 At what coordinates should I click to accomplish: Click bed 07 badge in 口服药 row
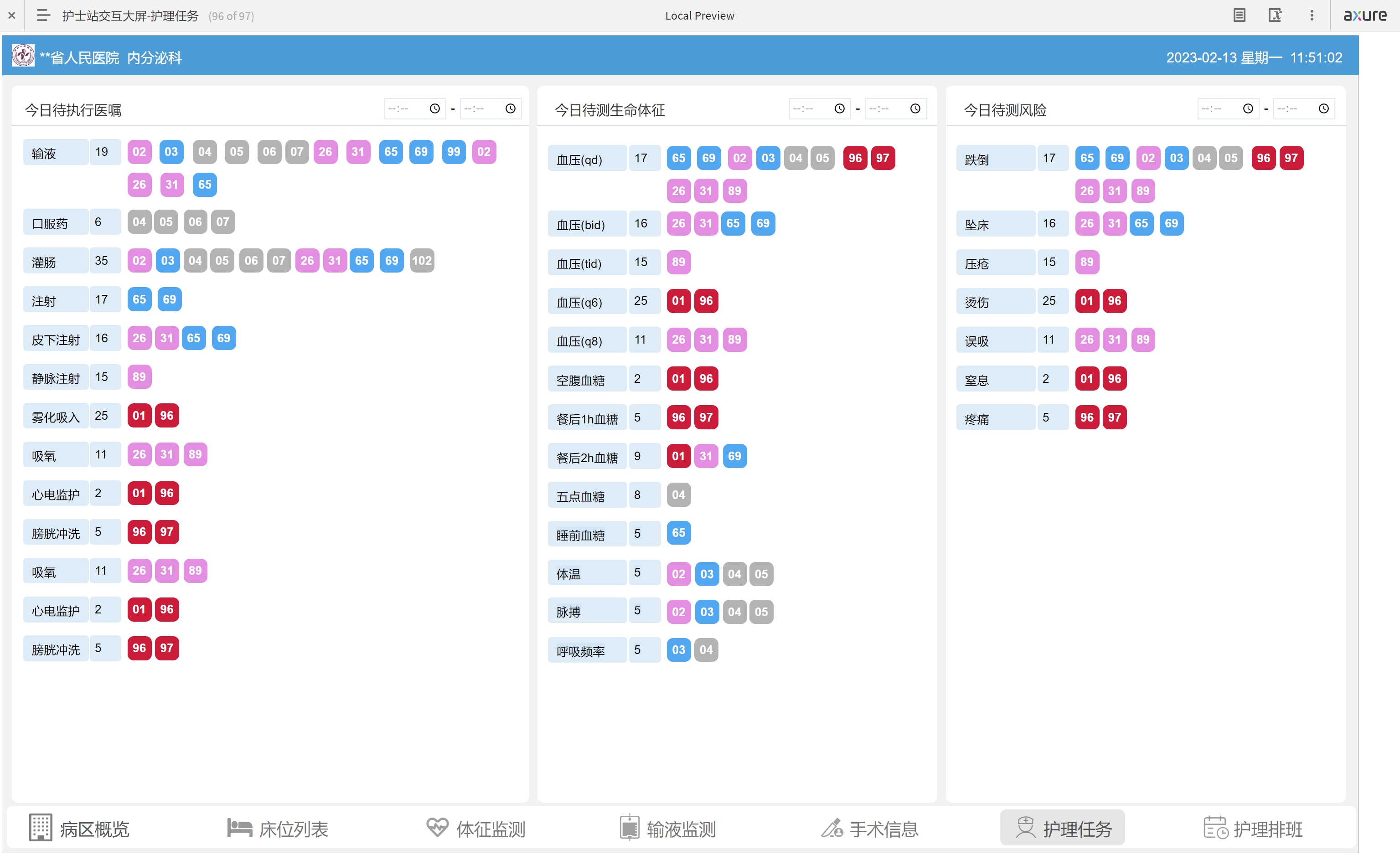(222, 222)
